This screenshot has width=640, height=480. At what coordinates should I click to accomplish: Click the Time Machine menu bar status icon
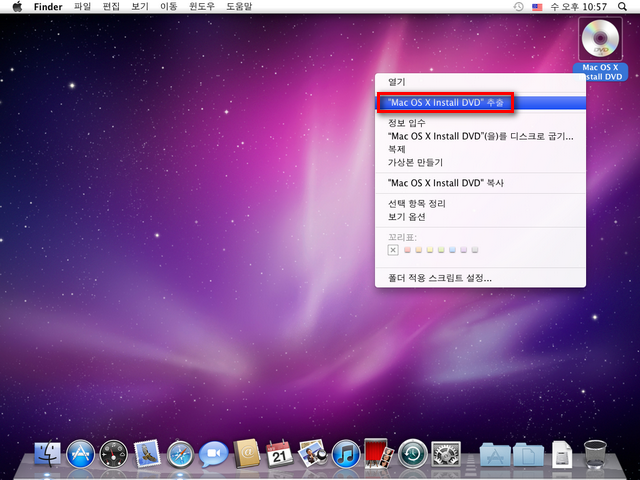tap(518, 7)
